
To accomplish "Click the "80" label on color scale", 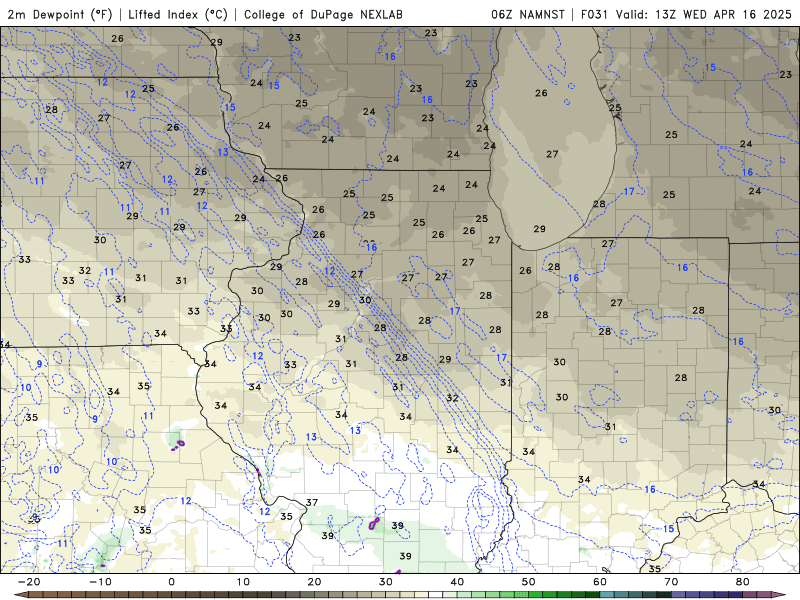I will (743, 582).
